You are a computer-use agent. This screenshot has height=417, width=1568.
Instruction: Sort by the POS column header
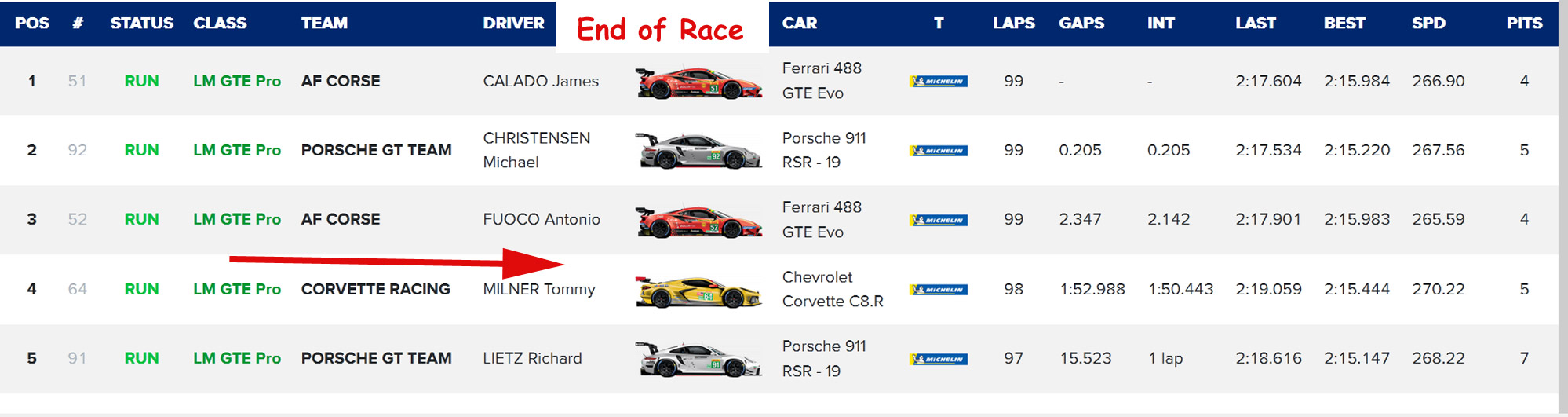pos(32,24)
